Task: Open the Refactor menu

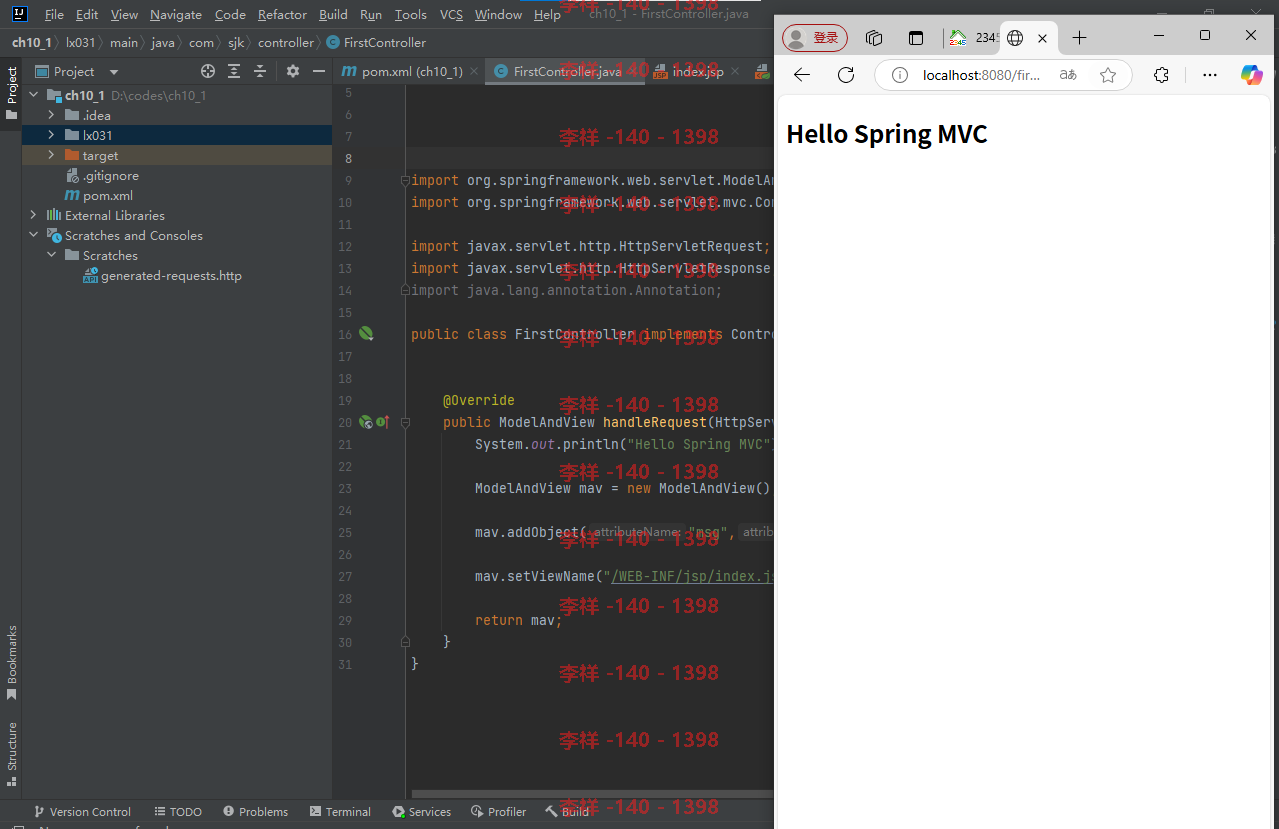Action: tap(282, 14)
